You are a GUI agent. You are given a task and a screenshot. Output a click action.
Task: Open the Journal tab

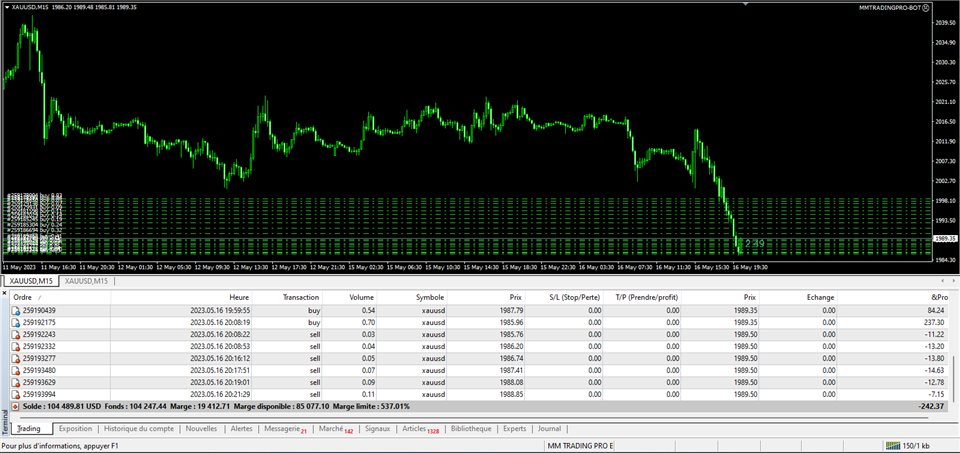549,429
